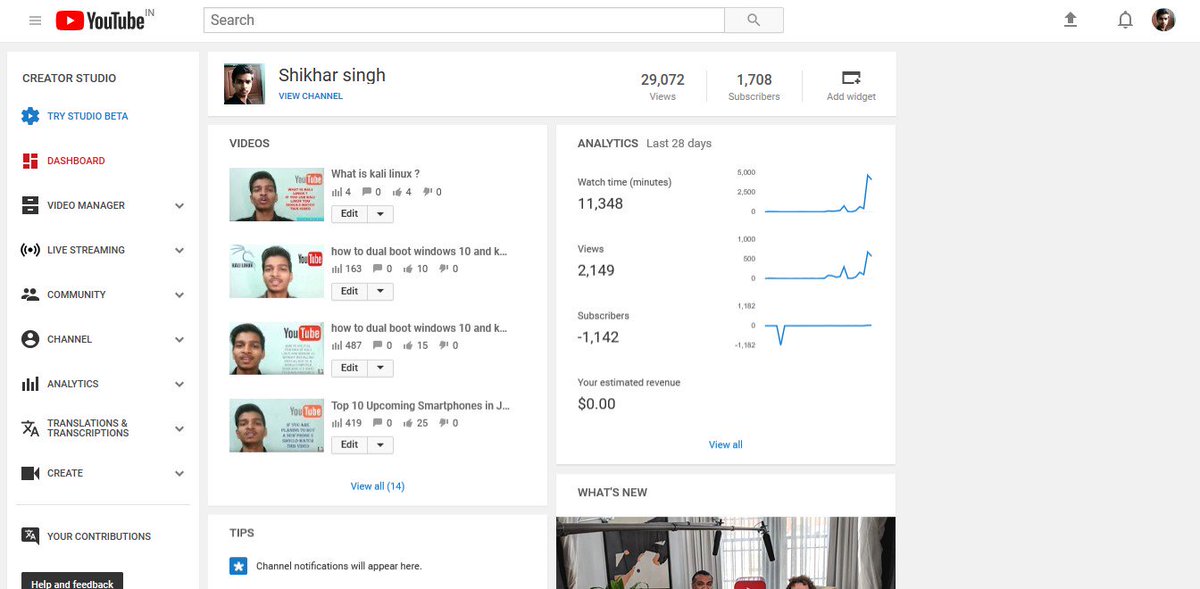
Task: Click the Your Contributions translate icon
Action: click(x=30, y=536)
